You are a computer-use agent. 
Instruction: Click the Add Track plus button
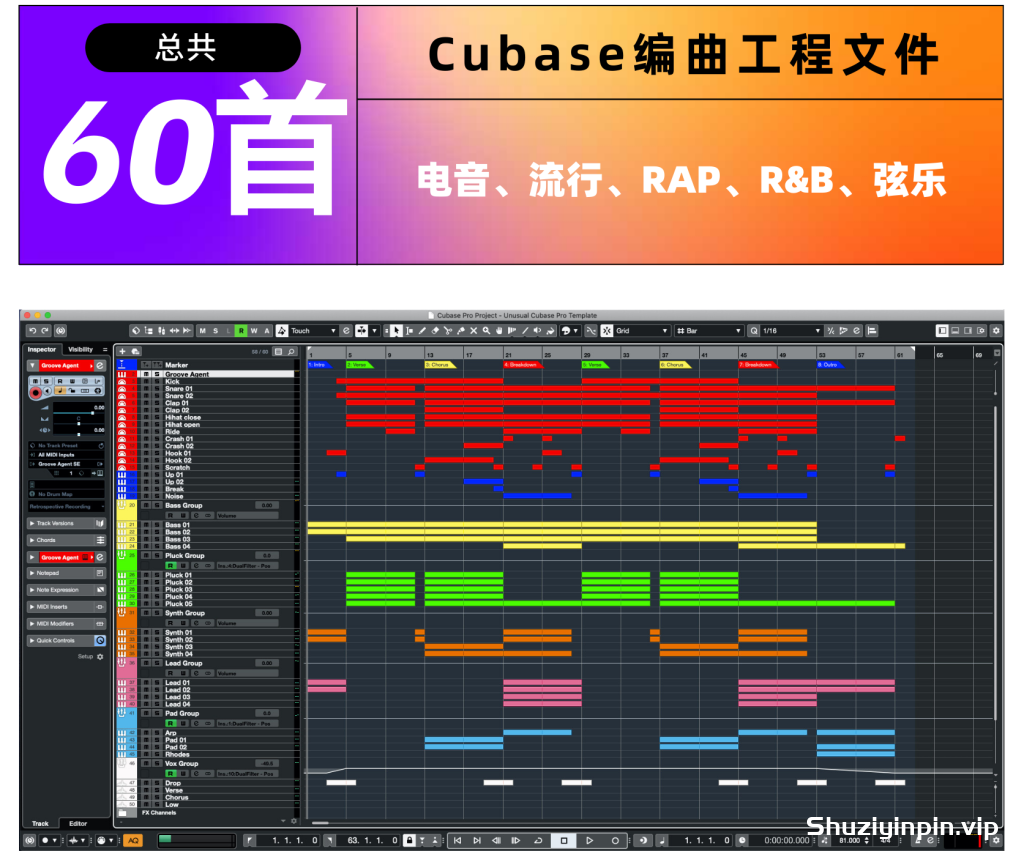(x=122, y=351)
